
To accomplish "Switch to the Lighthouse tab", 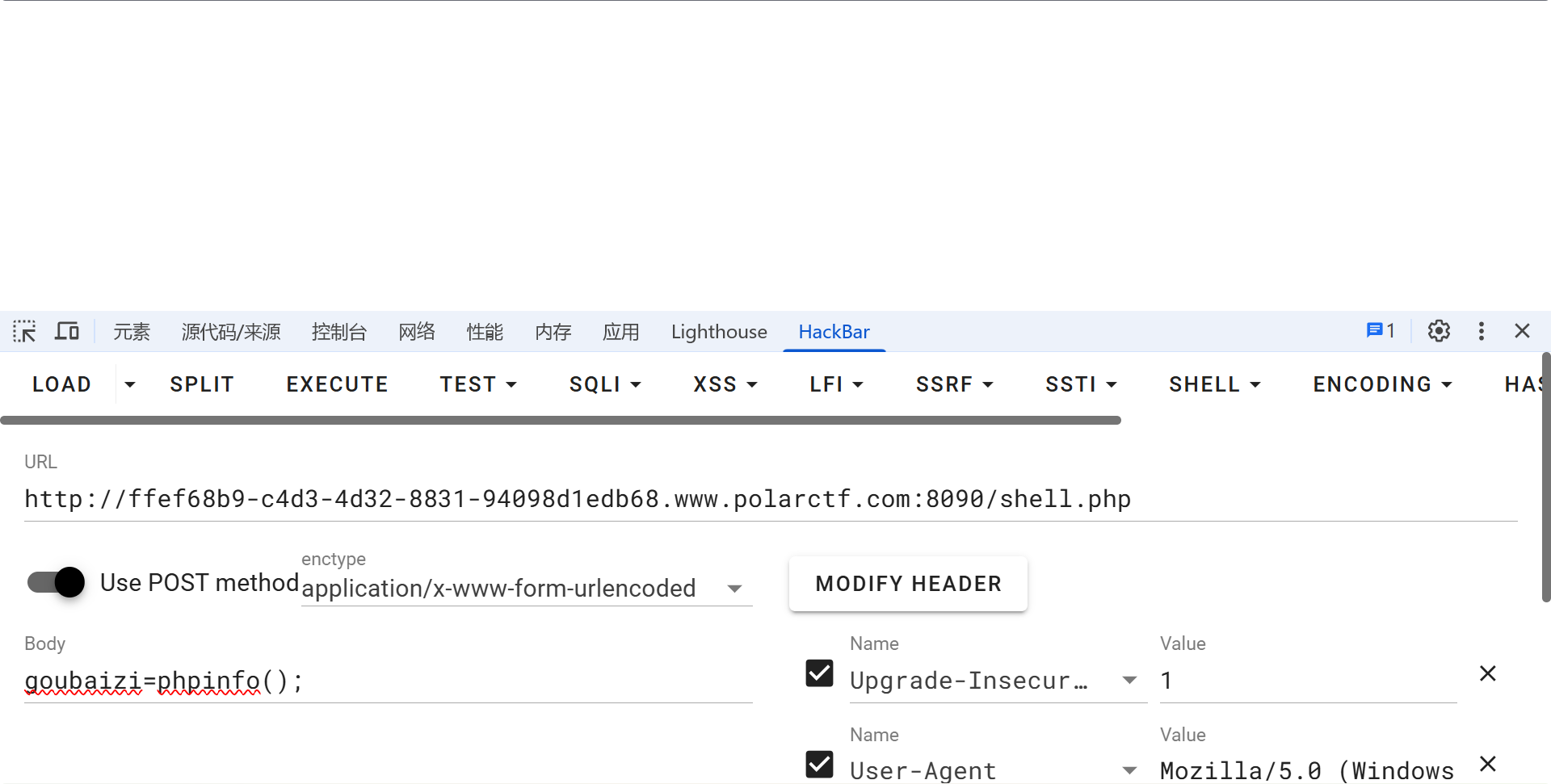I will pos(719,332).
